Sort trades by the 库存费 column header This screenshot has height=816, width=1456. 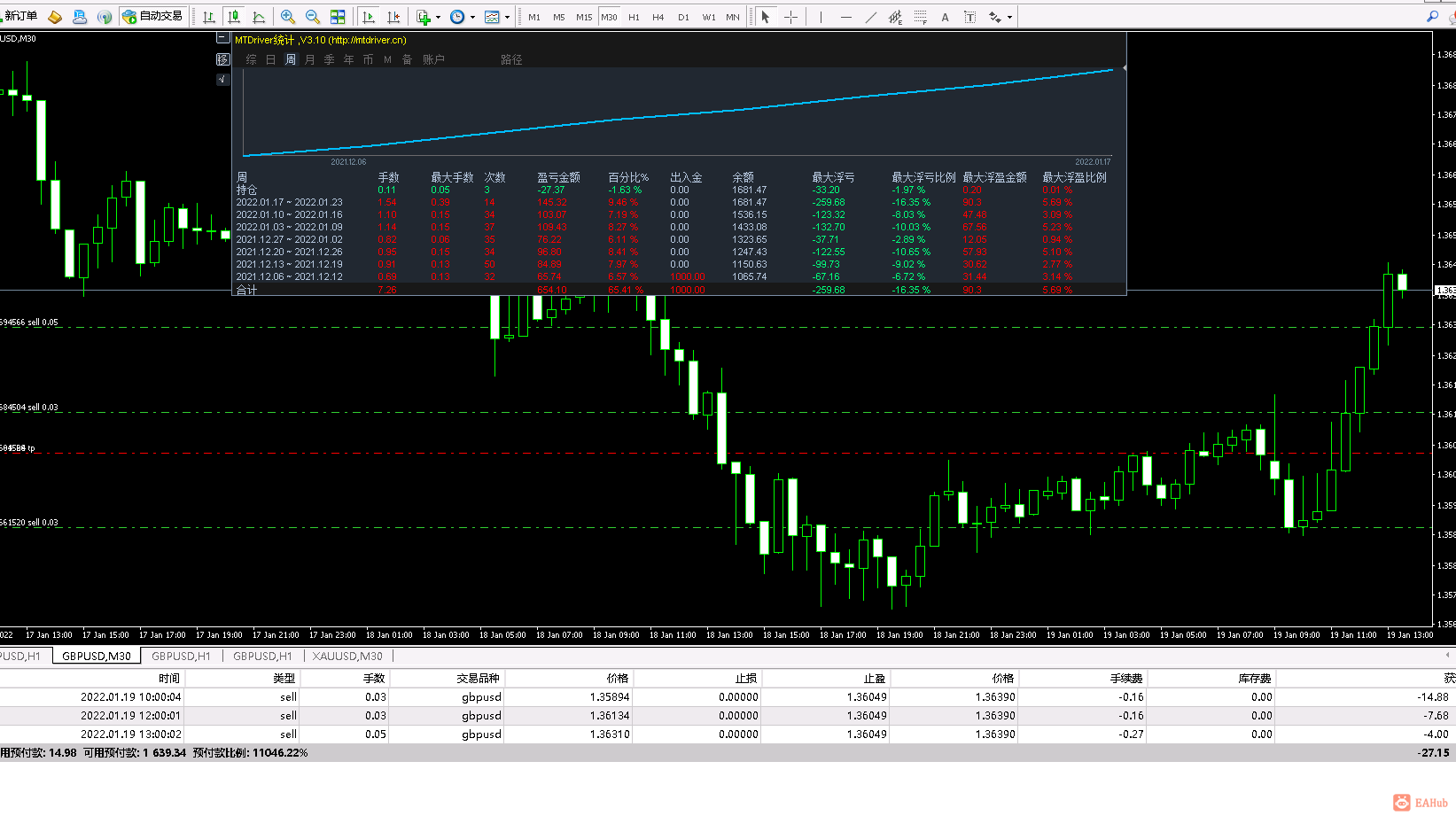[1255, 679]
